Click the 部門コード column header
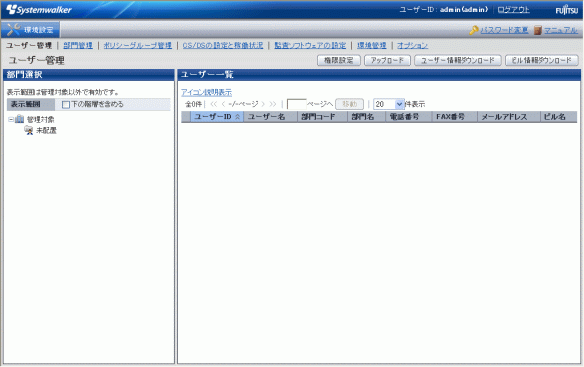 pyautogui.click(x=323, y=117)
